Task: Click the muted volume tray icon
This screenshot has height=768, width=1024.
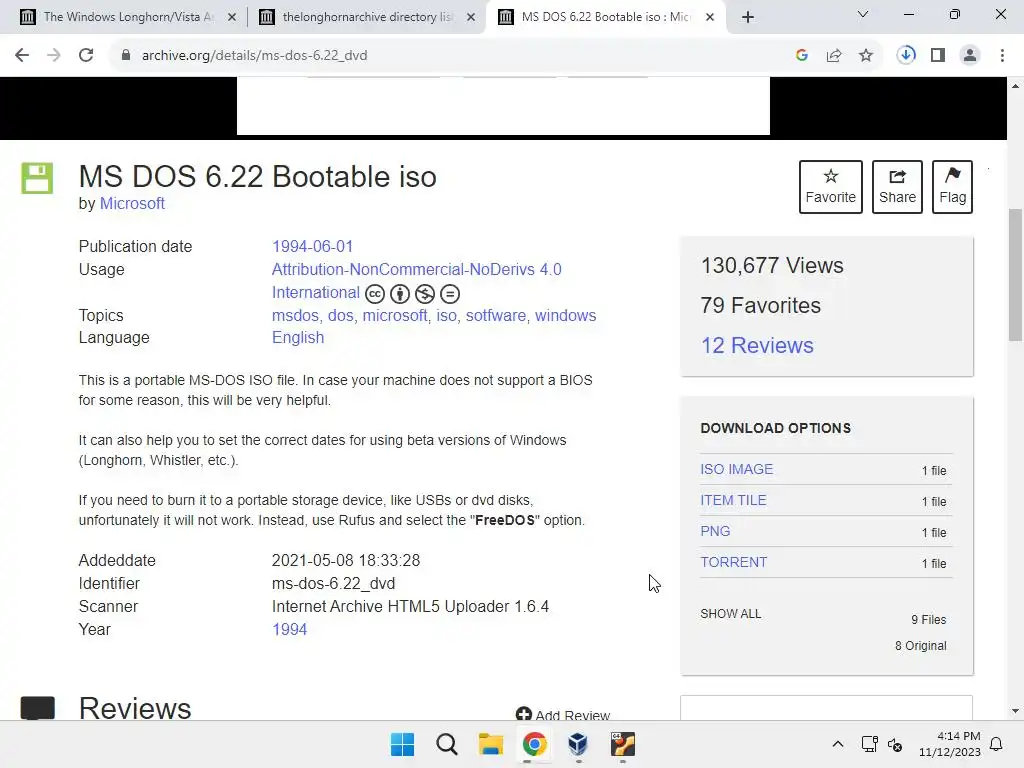Action: 895,744
